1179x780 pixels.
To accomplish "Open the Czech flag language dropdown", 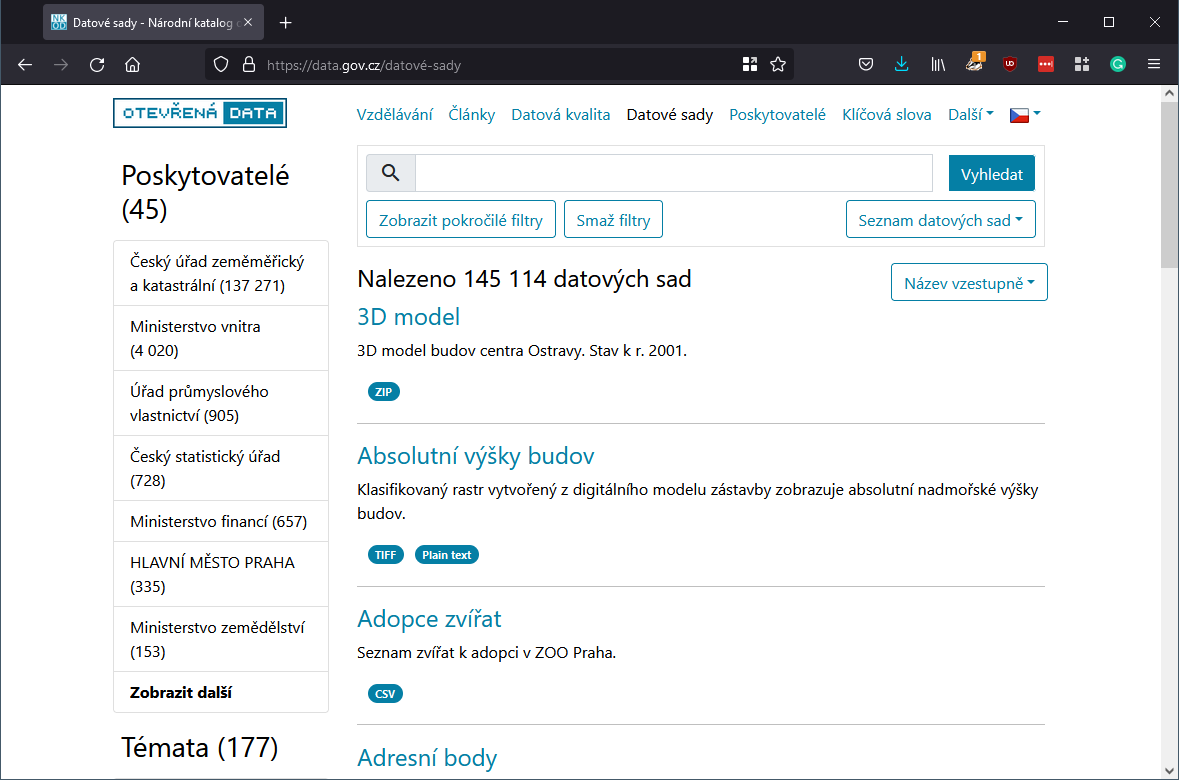I will [x=1021, y=114].
